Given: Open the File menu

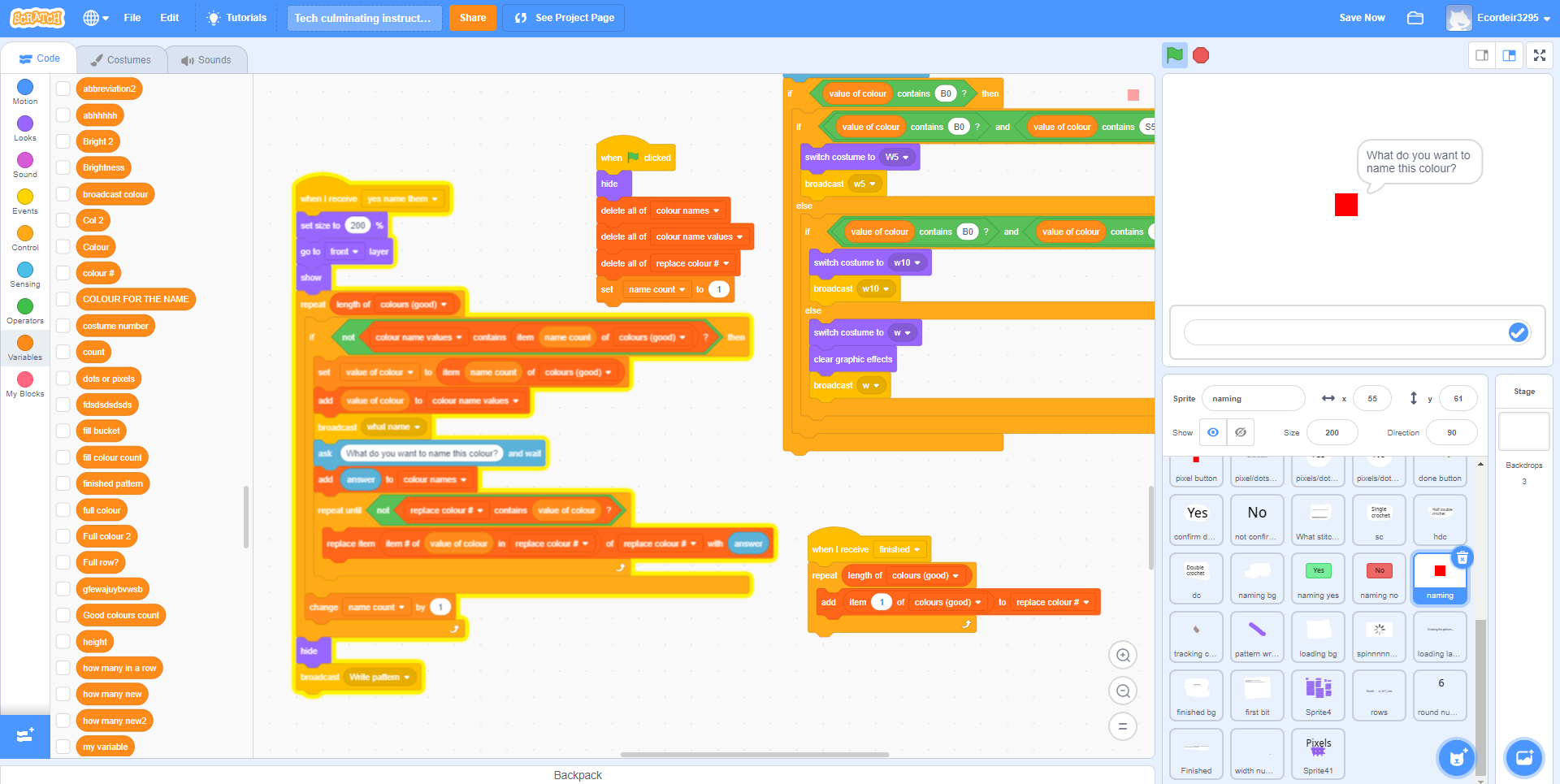Looking at the screenshot, I should (132, 18).
